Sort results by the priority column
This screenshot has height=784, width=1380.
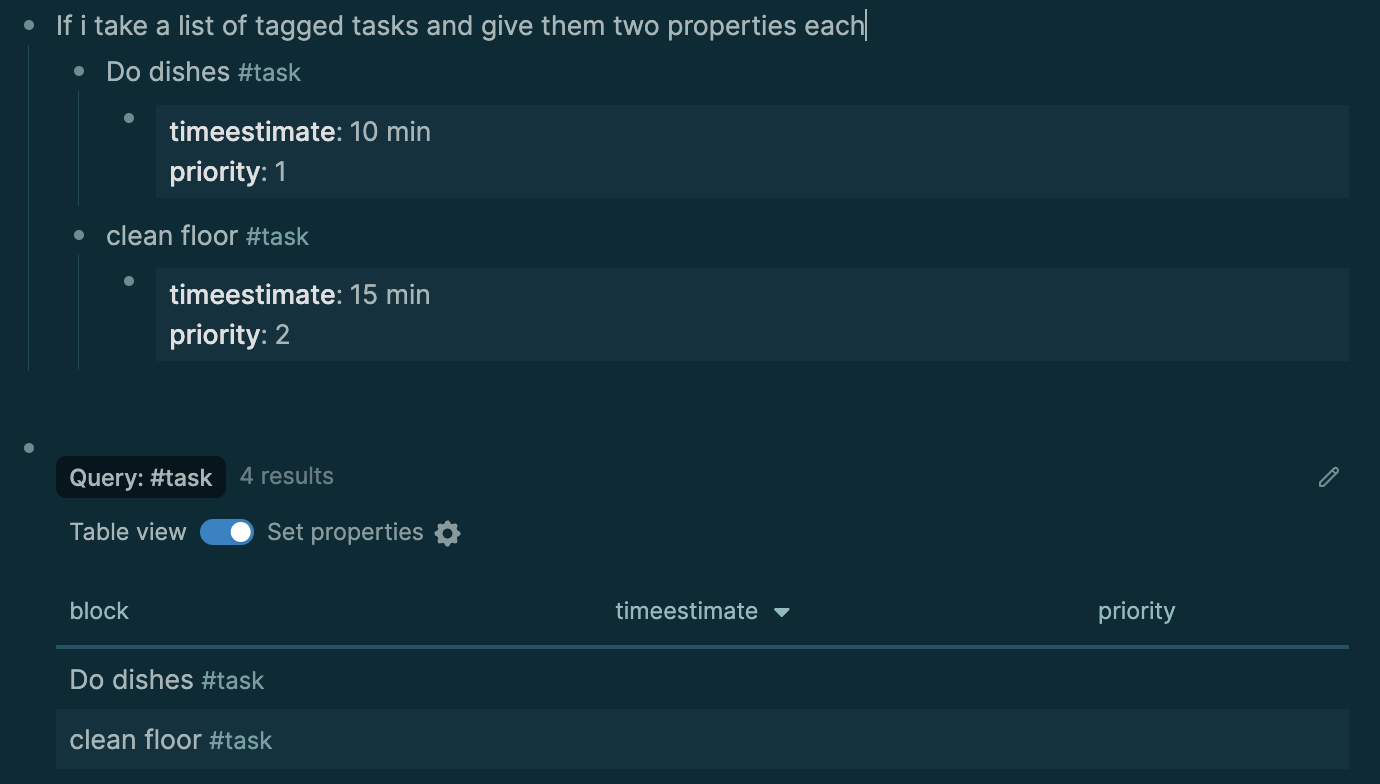[1137, 611]
